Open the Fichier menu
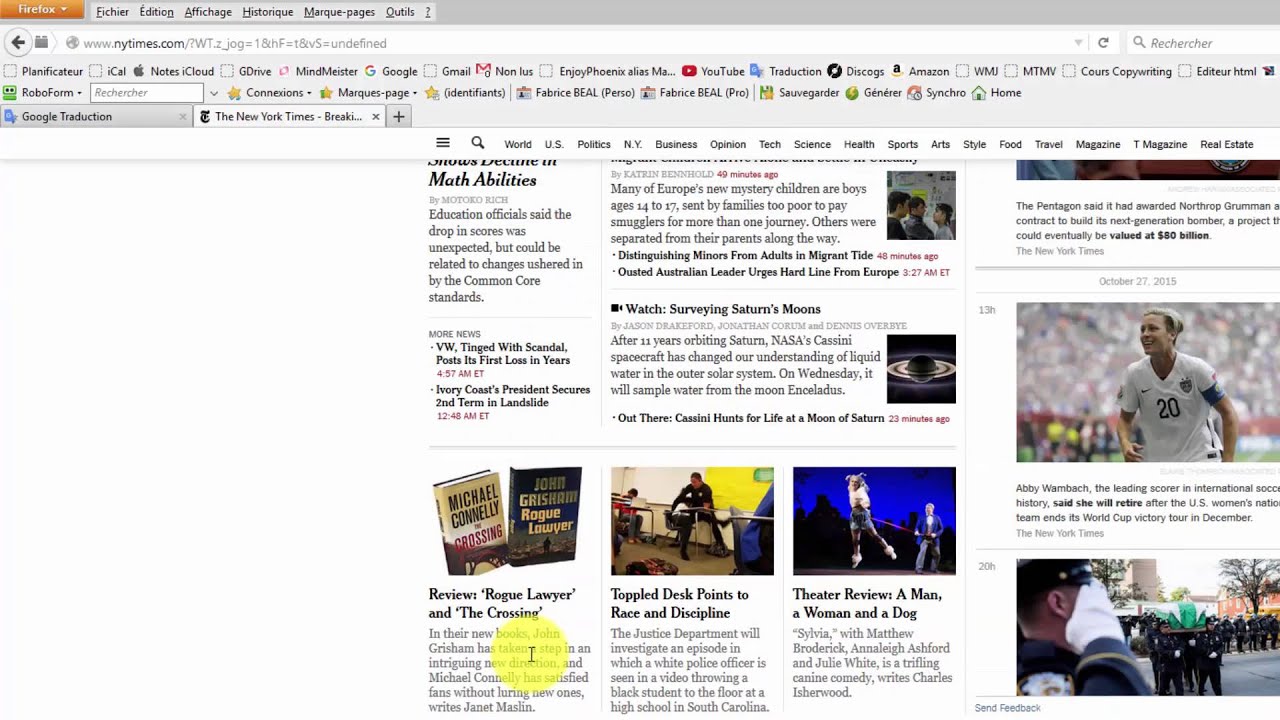Viewport: 1280px width, 720px height. (112, 12)
